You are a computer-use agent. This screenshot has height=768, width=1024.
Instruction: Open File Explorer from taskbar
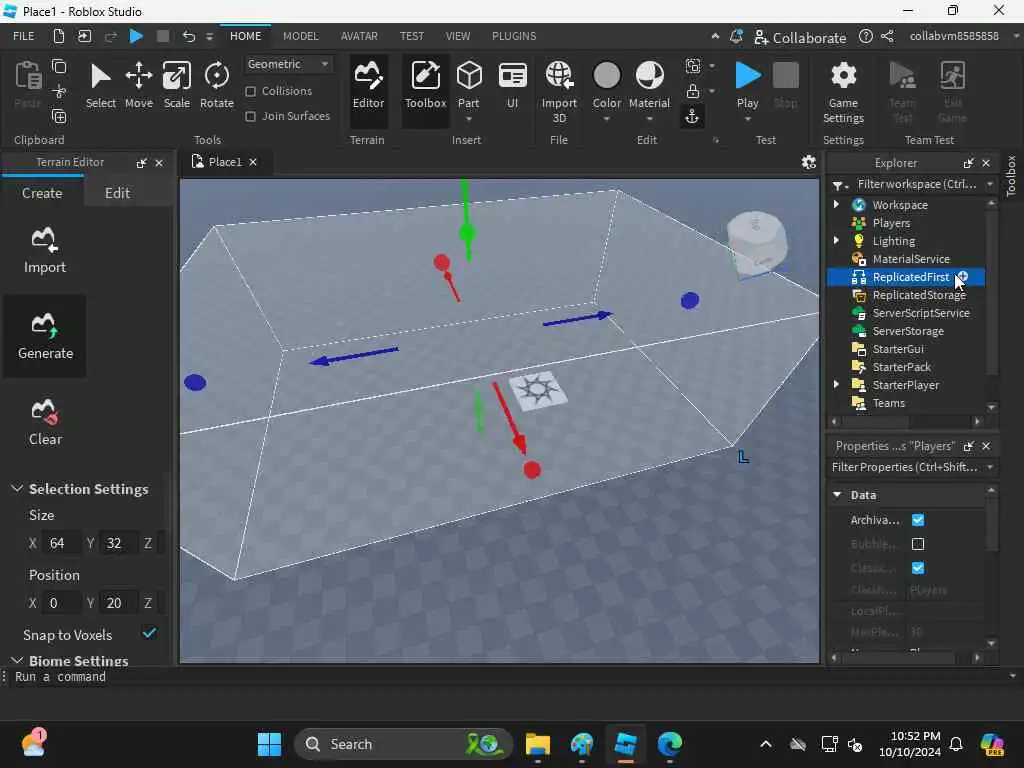(x=537, y=744)
